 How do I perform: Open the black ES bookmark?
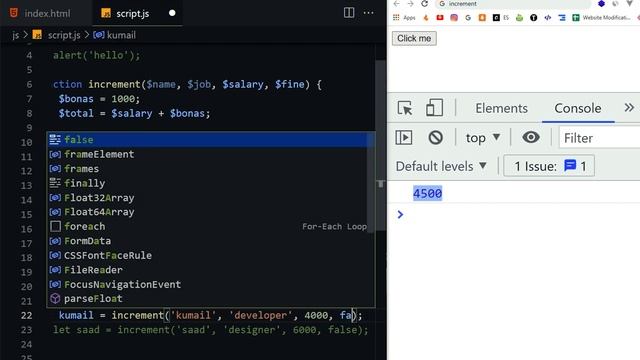pos(501,18)
